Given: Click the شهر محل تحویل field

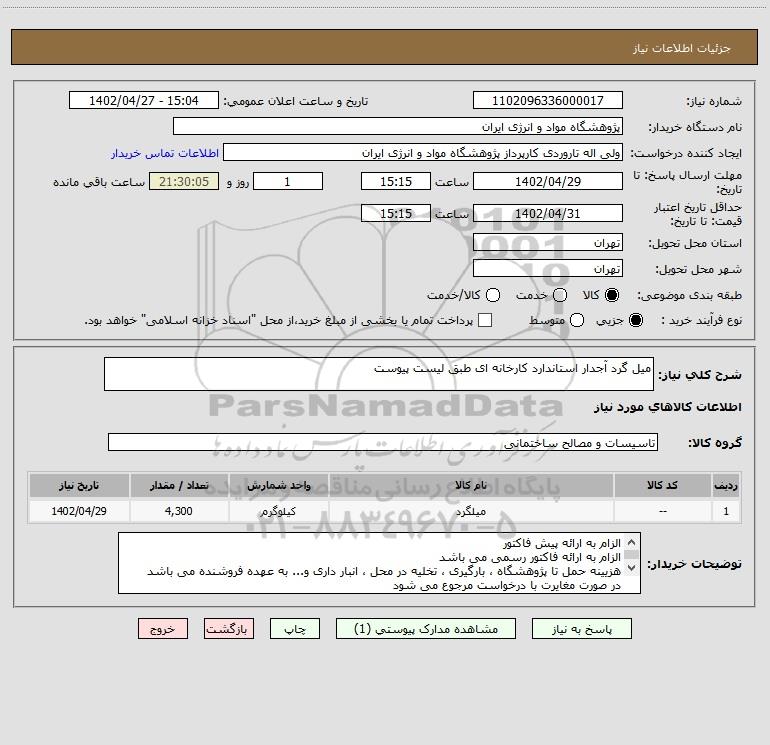Looking at the screenshot, I should pos(548,268).
